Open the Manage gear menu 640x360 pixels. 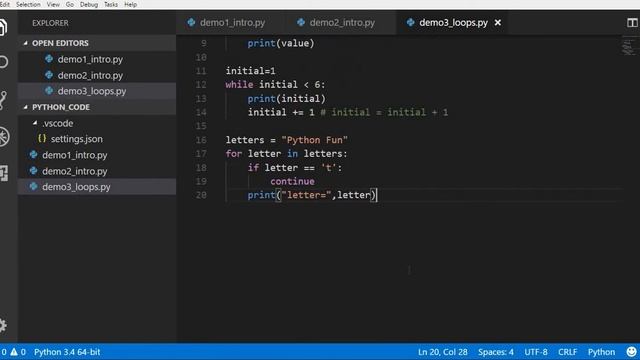tap(3, 325)
